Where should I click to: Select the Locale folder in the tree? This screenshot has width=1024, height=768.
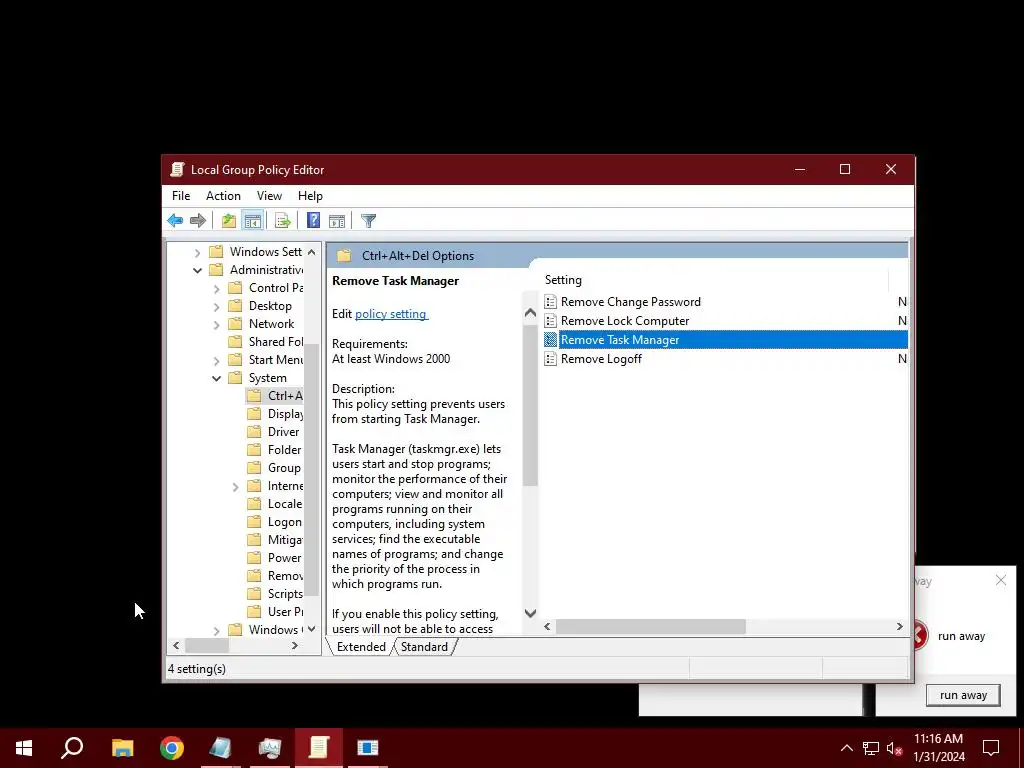click(x=275, y=504)
